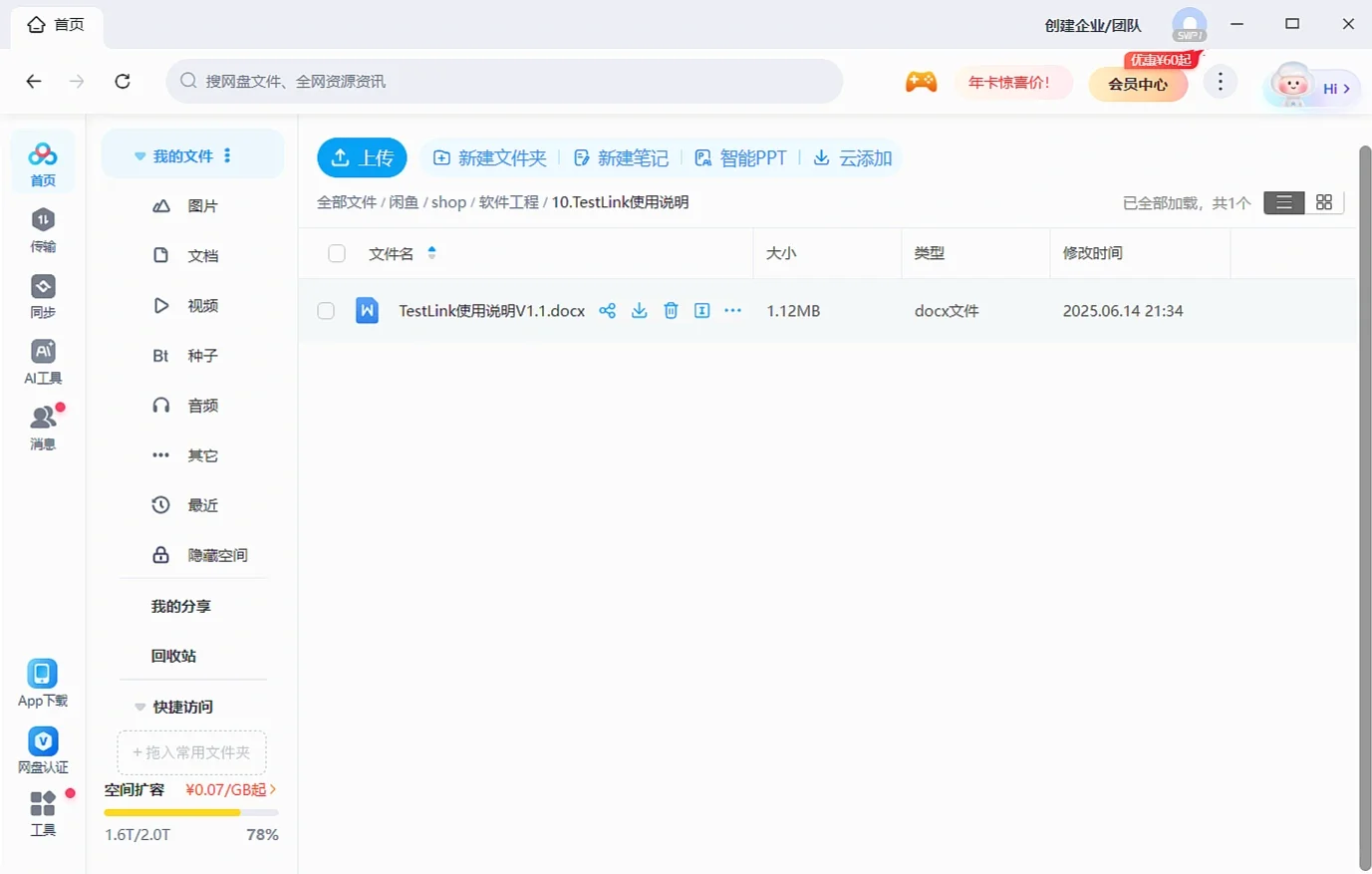Share the TestLink使用说明V1.1.docx file
1372x874 pixels.
608,310
